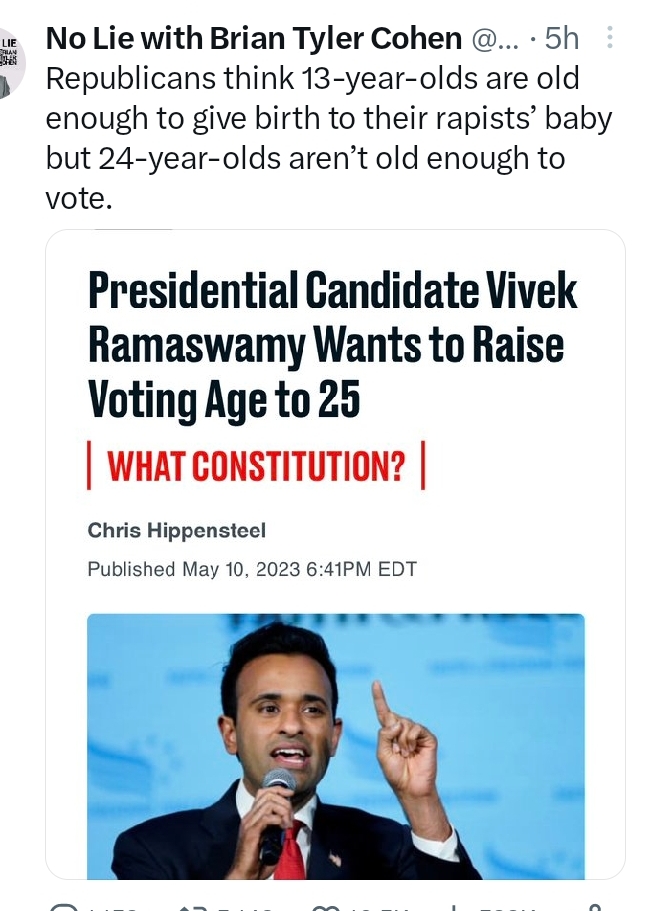Click the author name Chris Hippensteel
The width and height of the screenshot is (648, 911).
177,530
